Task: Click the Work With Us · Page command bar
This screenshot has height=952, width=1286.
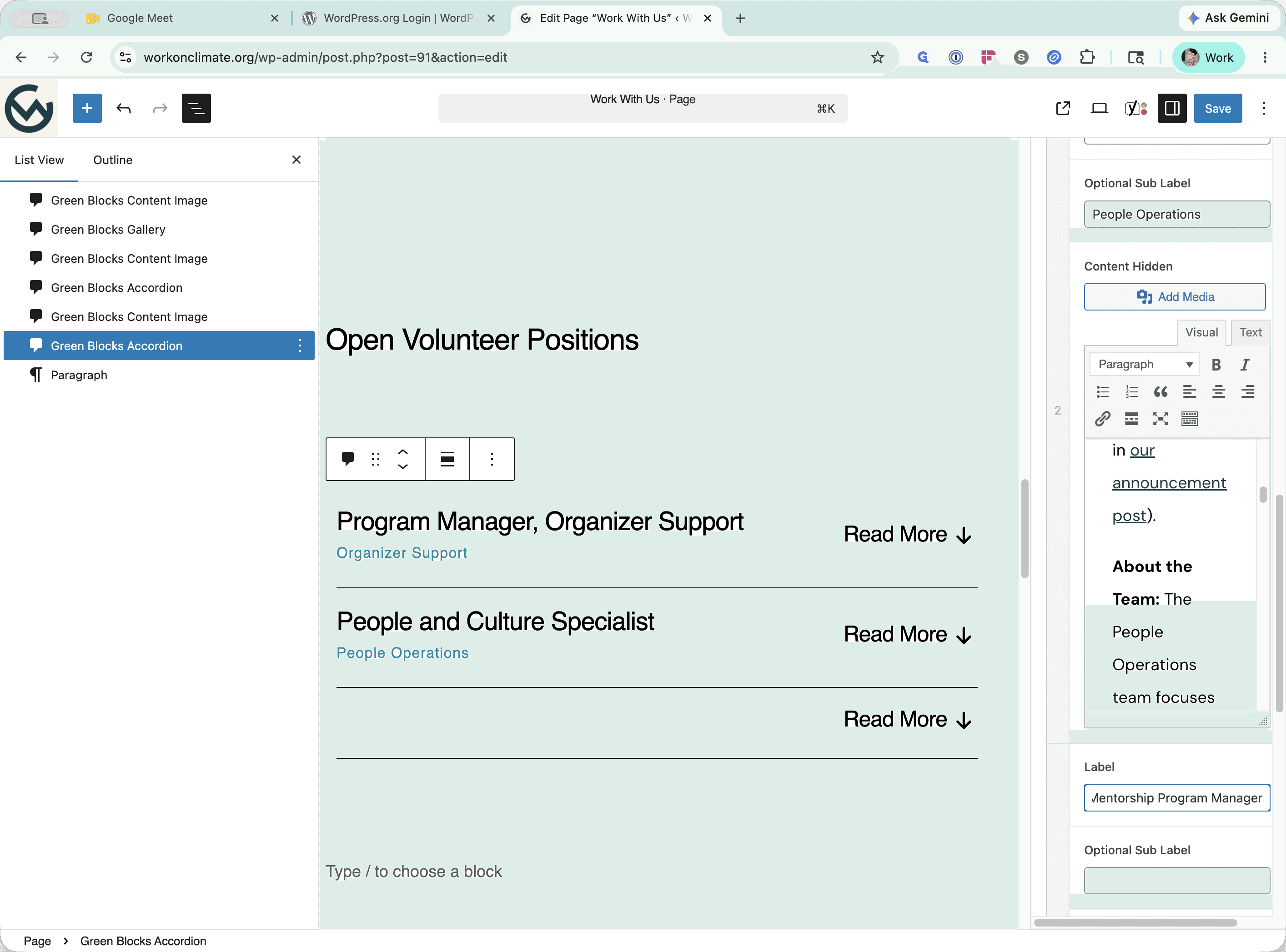Action: click(643, 108)
